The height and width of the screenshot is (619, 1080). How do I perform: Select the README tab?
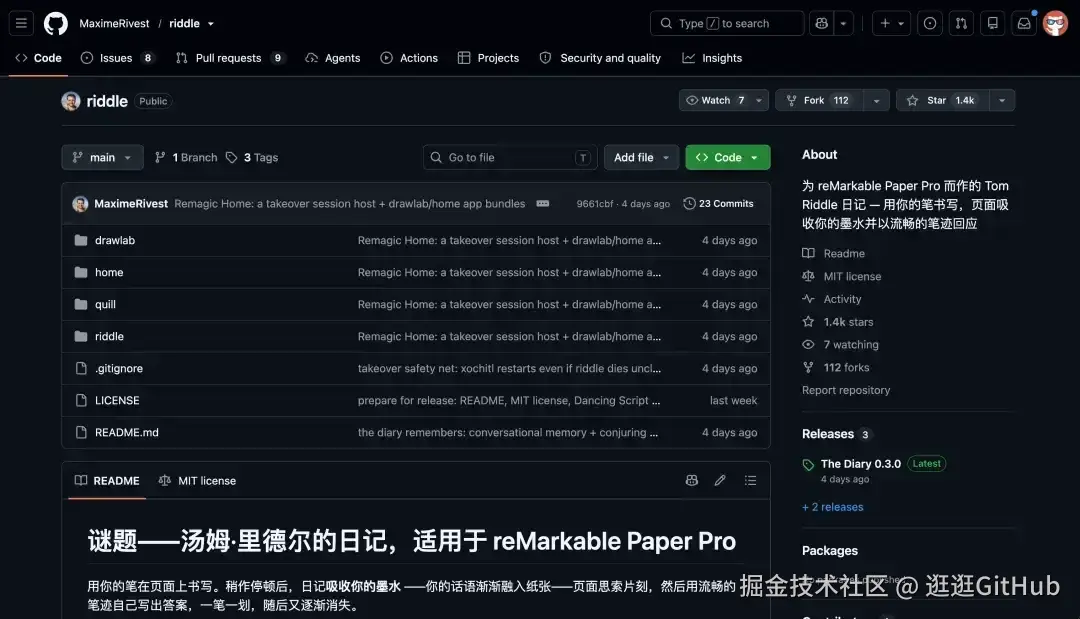[107, 481]
